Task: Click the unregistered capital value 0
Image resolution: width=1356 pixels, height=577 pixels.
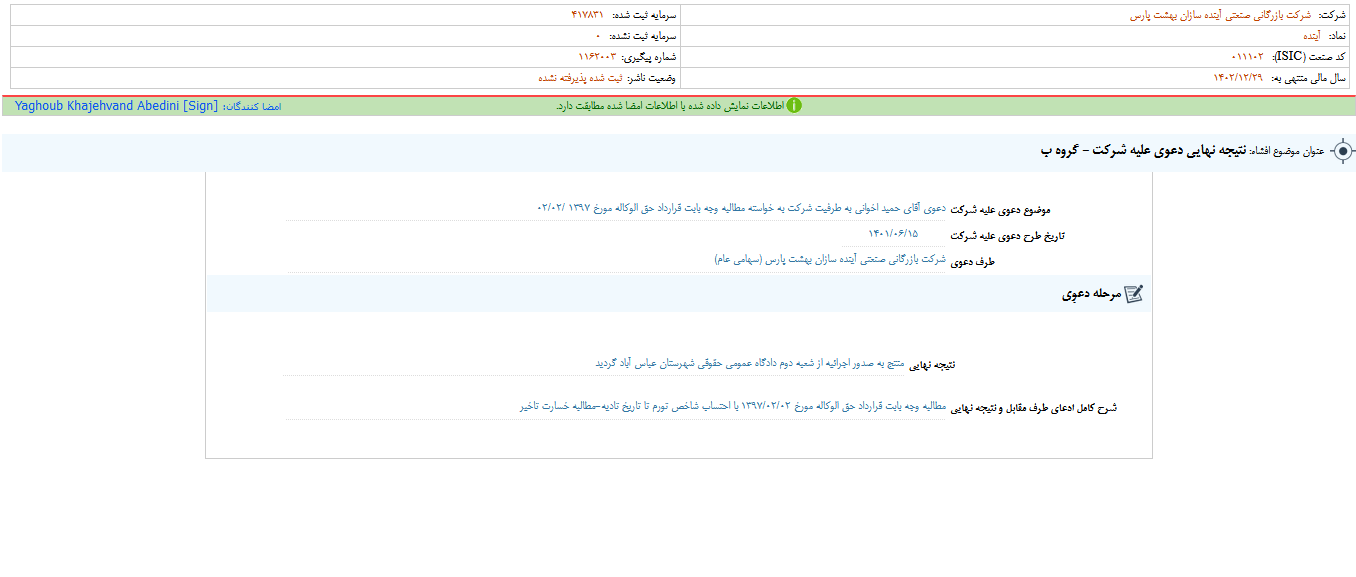Action: click(598, 36)
